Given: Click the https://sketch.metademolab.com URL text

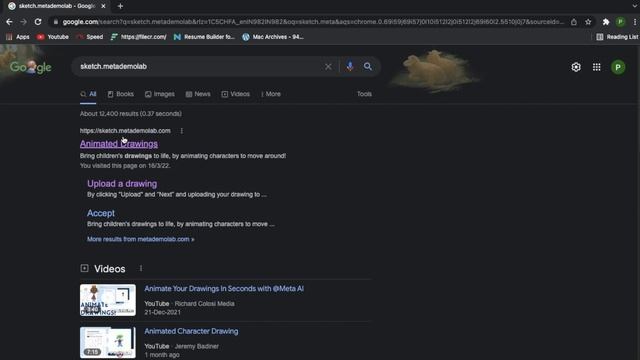Looking at the screenshot, I should coord(125,131).
